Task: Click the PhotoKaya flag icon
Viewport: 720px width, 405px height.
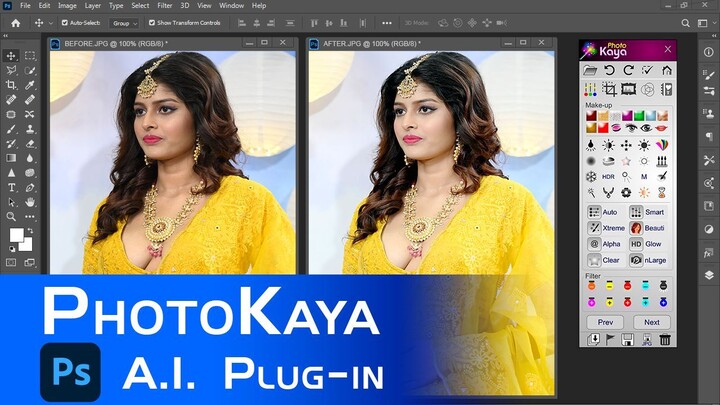Action: pos(610,340)
